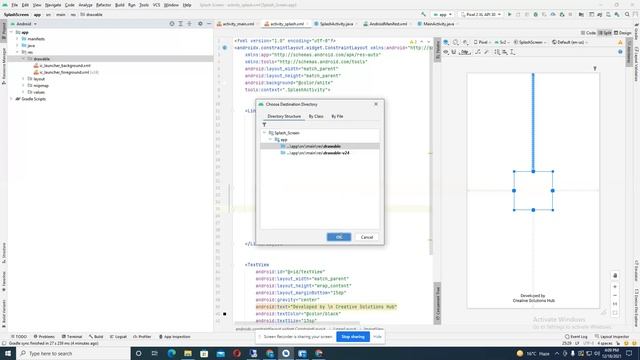Click the Debug app bug icon
Viewport: 640px width, 360px height.
536,14
